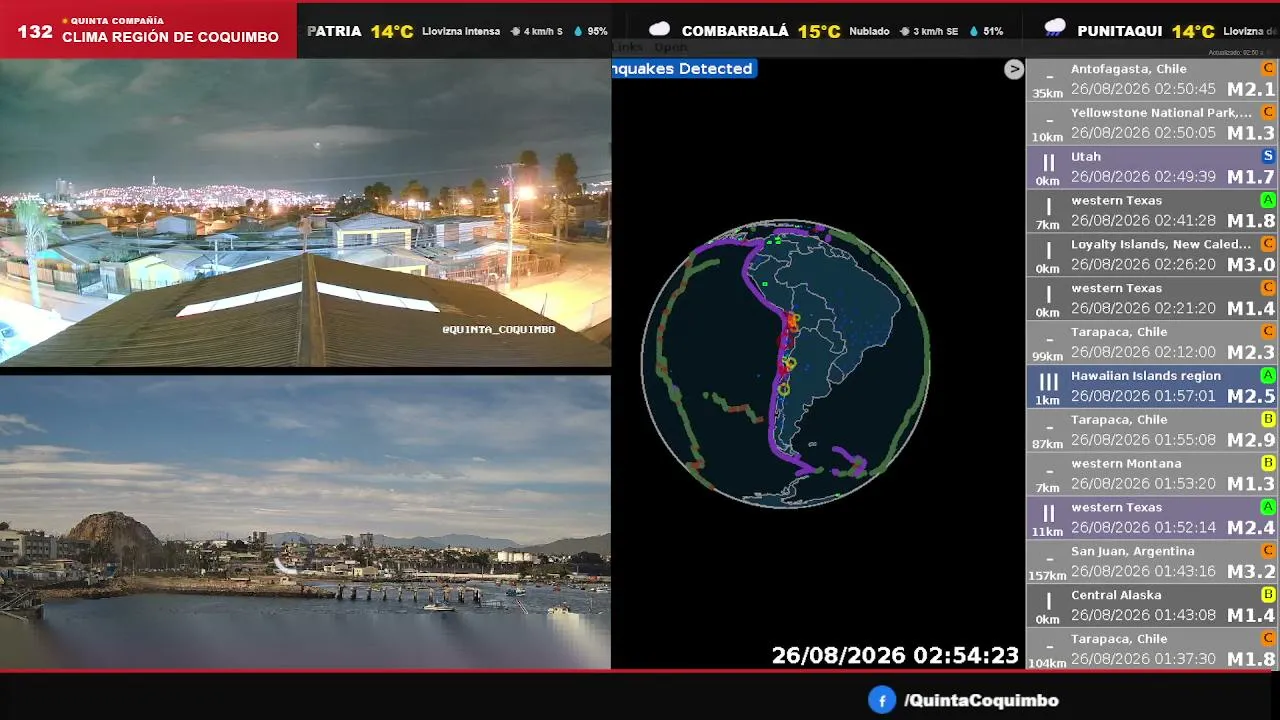Select the San Juan, Argentina M3.2 entry
The image size is (1280, 720).
click(1152, 562)
